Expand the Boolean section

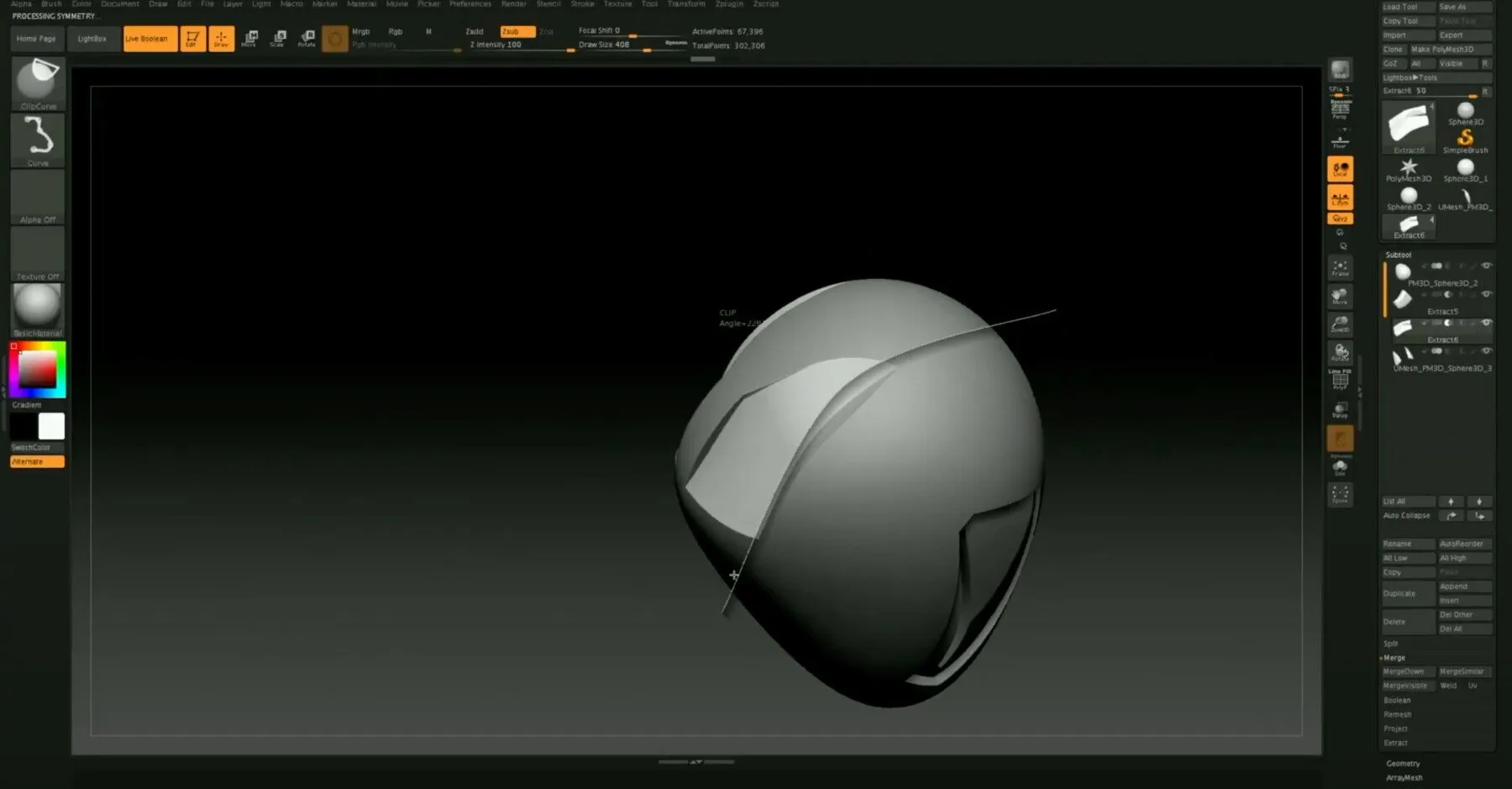pyautogui.click(x=1397, y=701)
